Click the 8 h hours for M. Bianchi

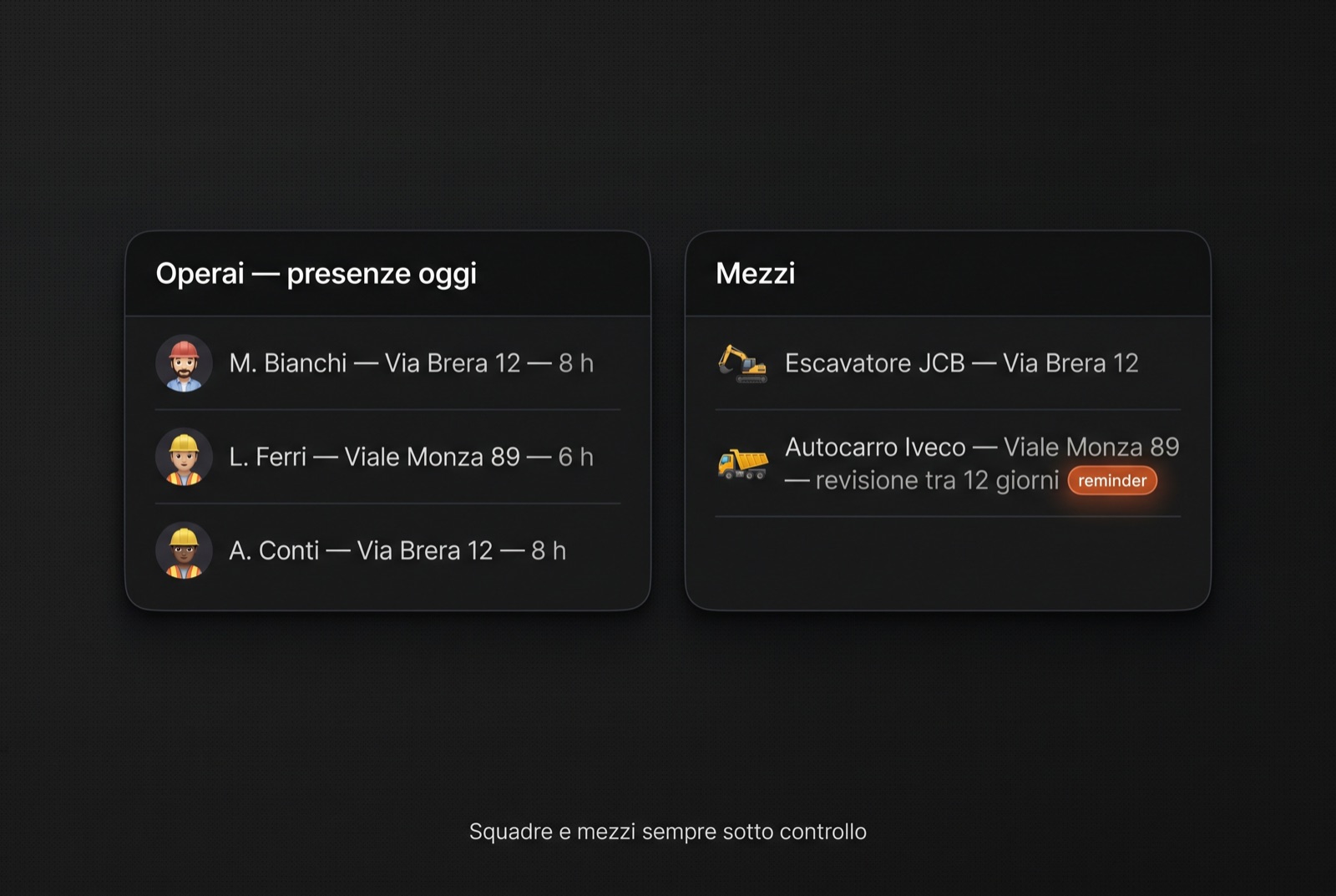point(576,363)
